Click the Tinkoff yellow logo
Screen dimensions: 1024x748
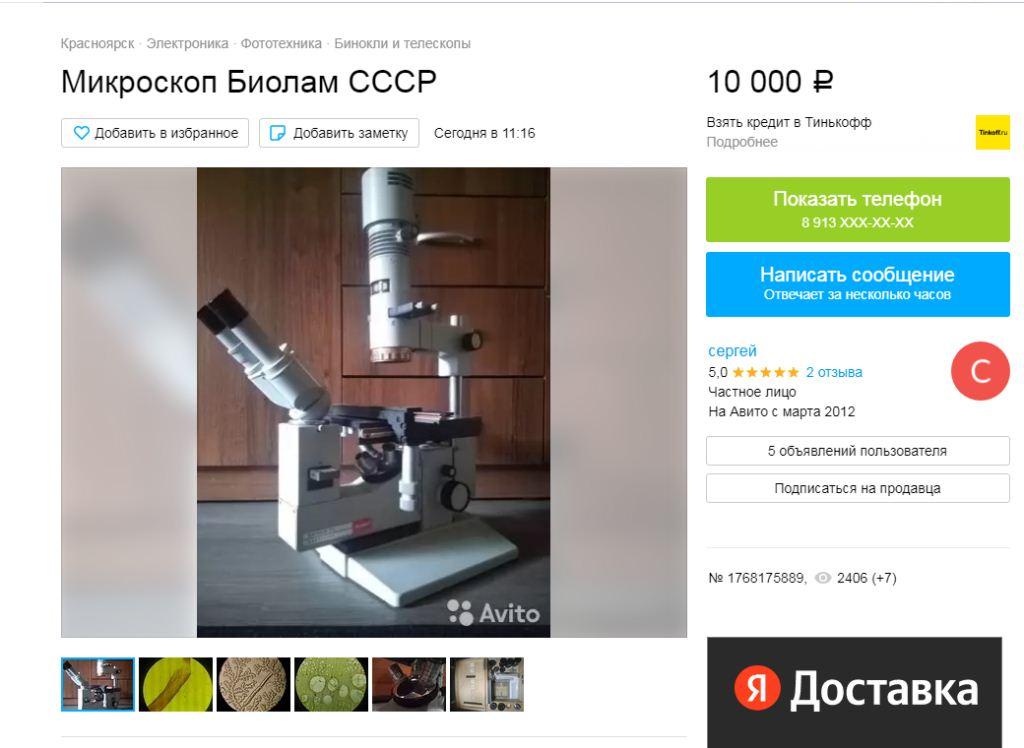tap(992, 132)
